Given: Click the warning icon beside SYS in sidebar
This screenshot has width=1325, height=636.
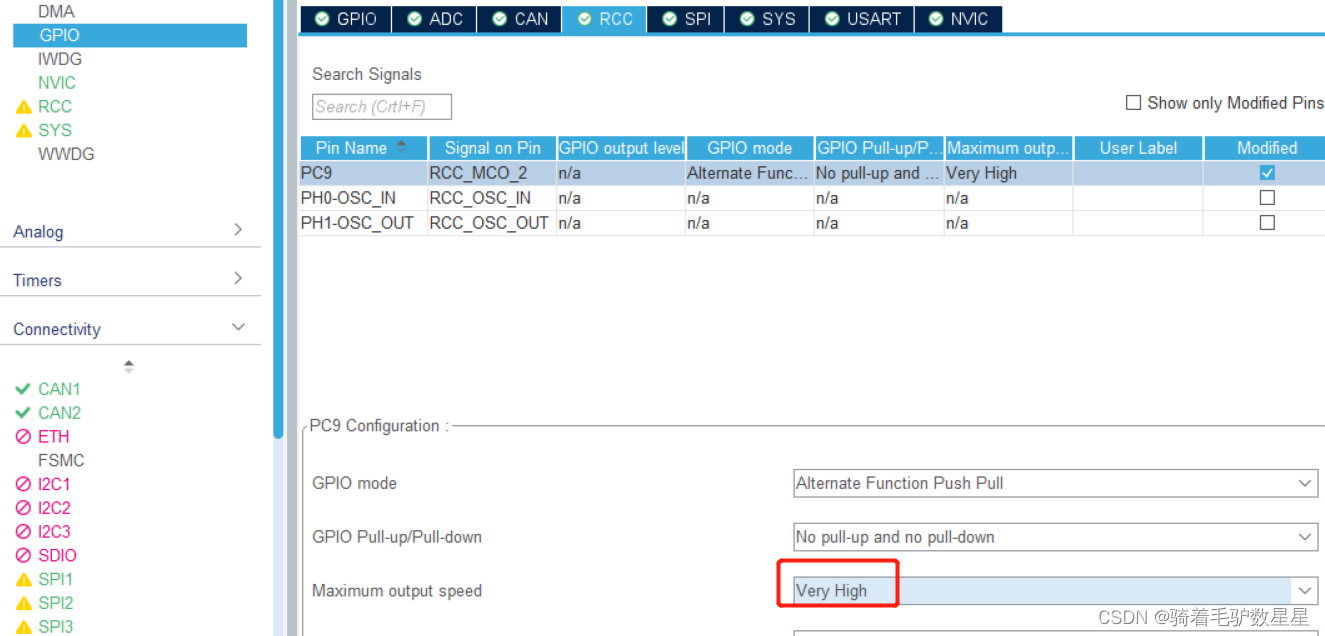Looking at the screenshot, I should coord(24,130).
